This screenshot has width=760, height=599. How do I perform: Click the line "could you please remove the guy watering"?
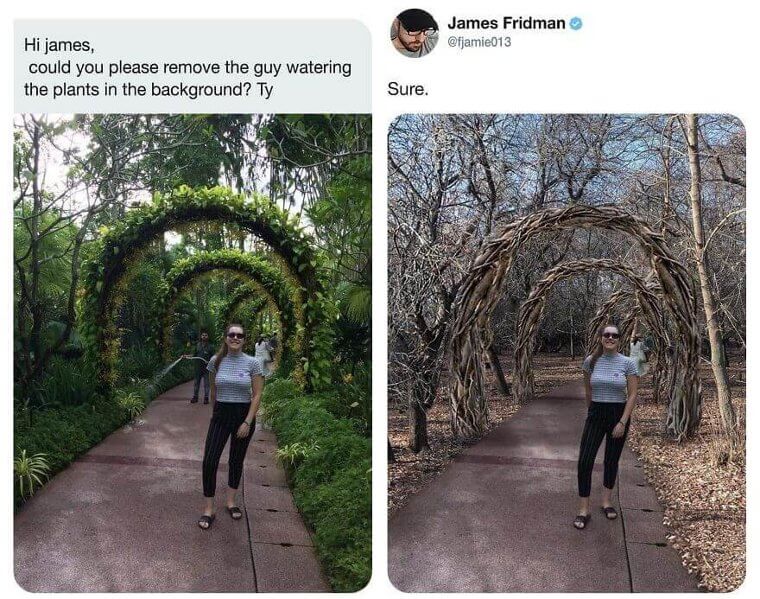pos(190,67)
